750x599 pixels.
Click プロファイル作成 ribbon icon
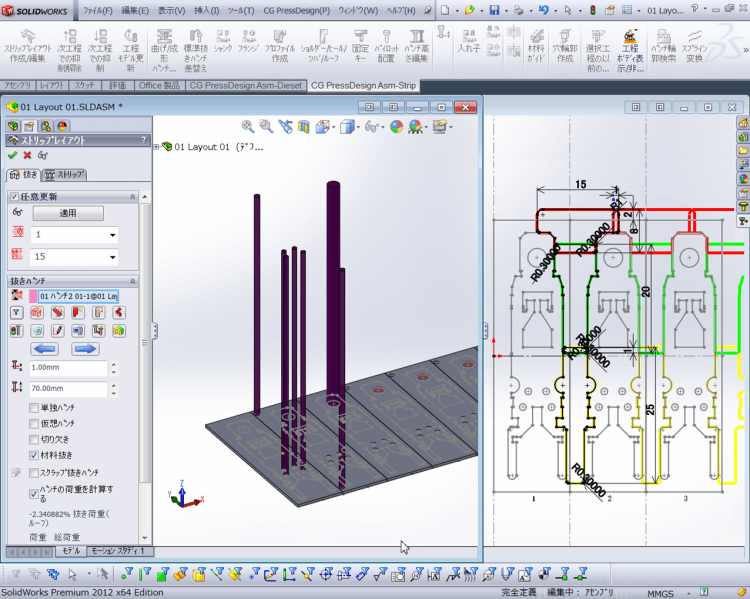click(x=279, y=46)
